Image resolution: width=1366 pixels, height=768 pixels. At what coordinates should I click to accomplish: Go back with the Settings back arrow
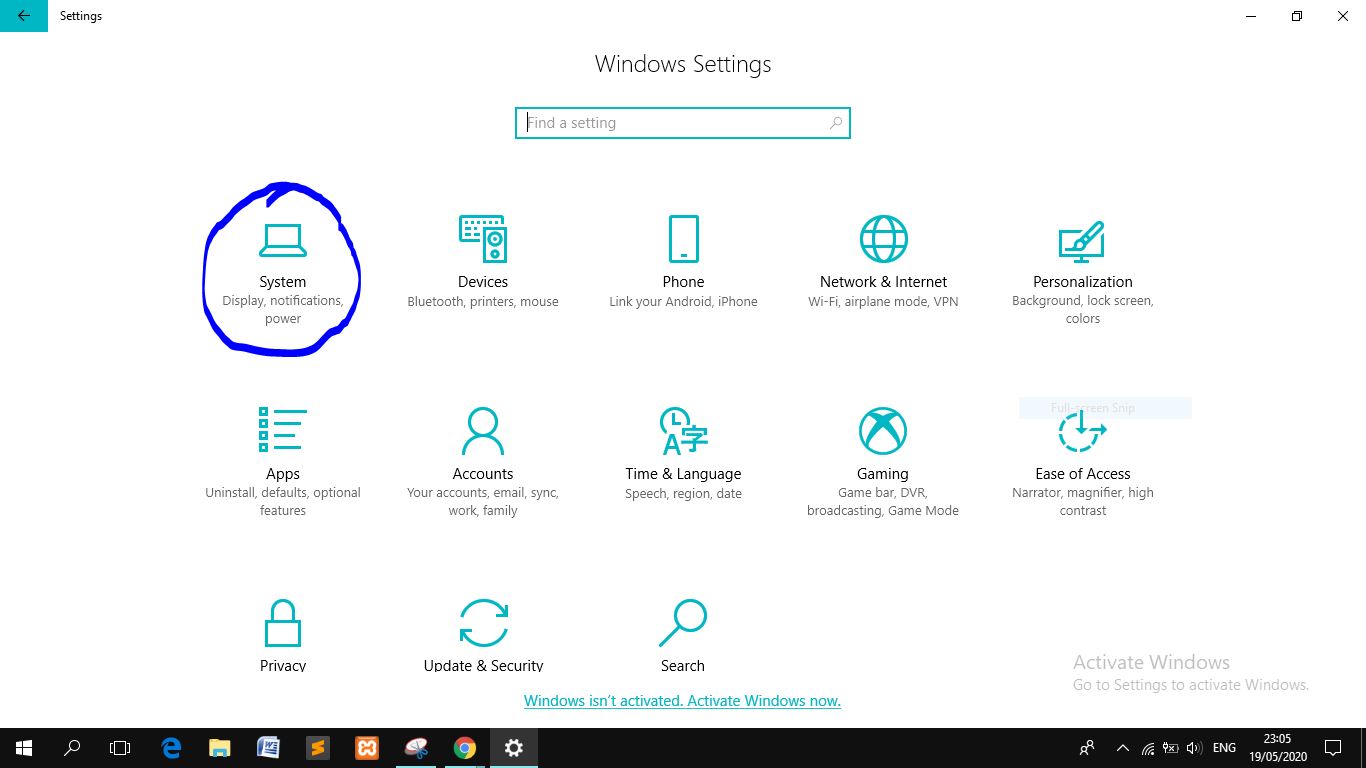coord(24,16)
